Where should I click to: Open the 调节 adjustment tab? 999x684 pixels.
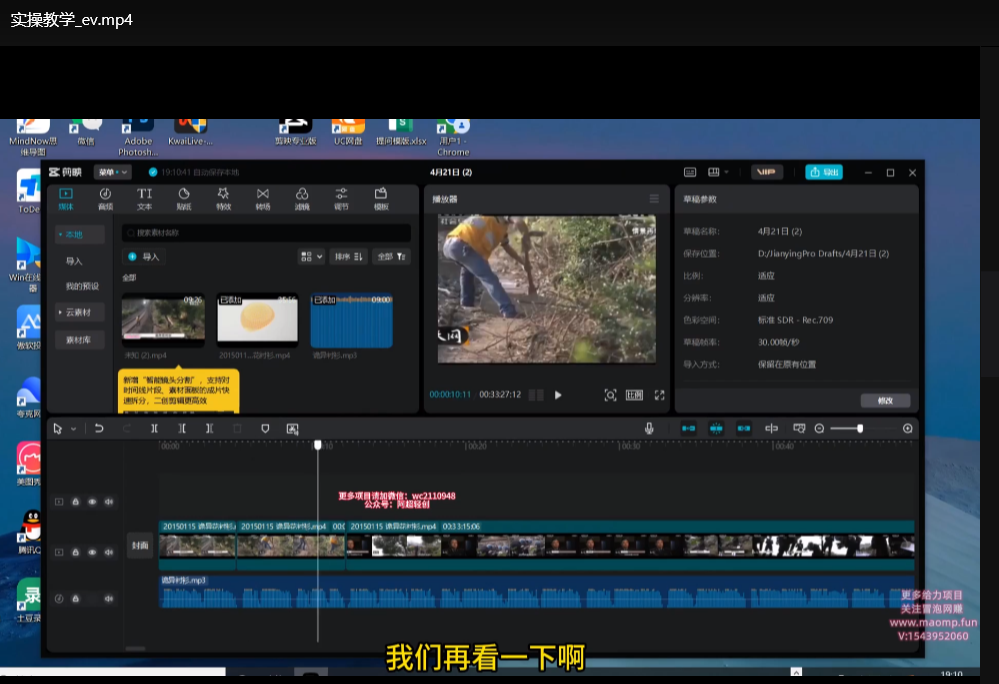click(341, 198)
